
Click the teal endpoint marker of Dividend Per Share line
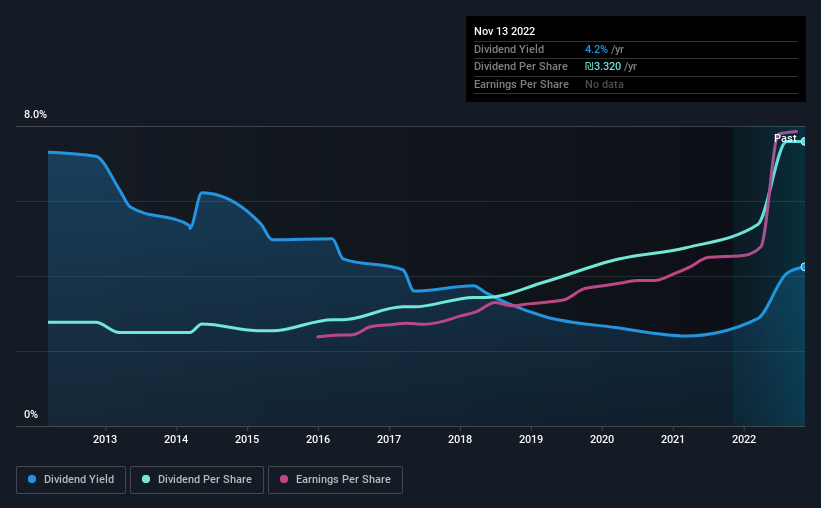pyautogui.click(x=804, y=141)
